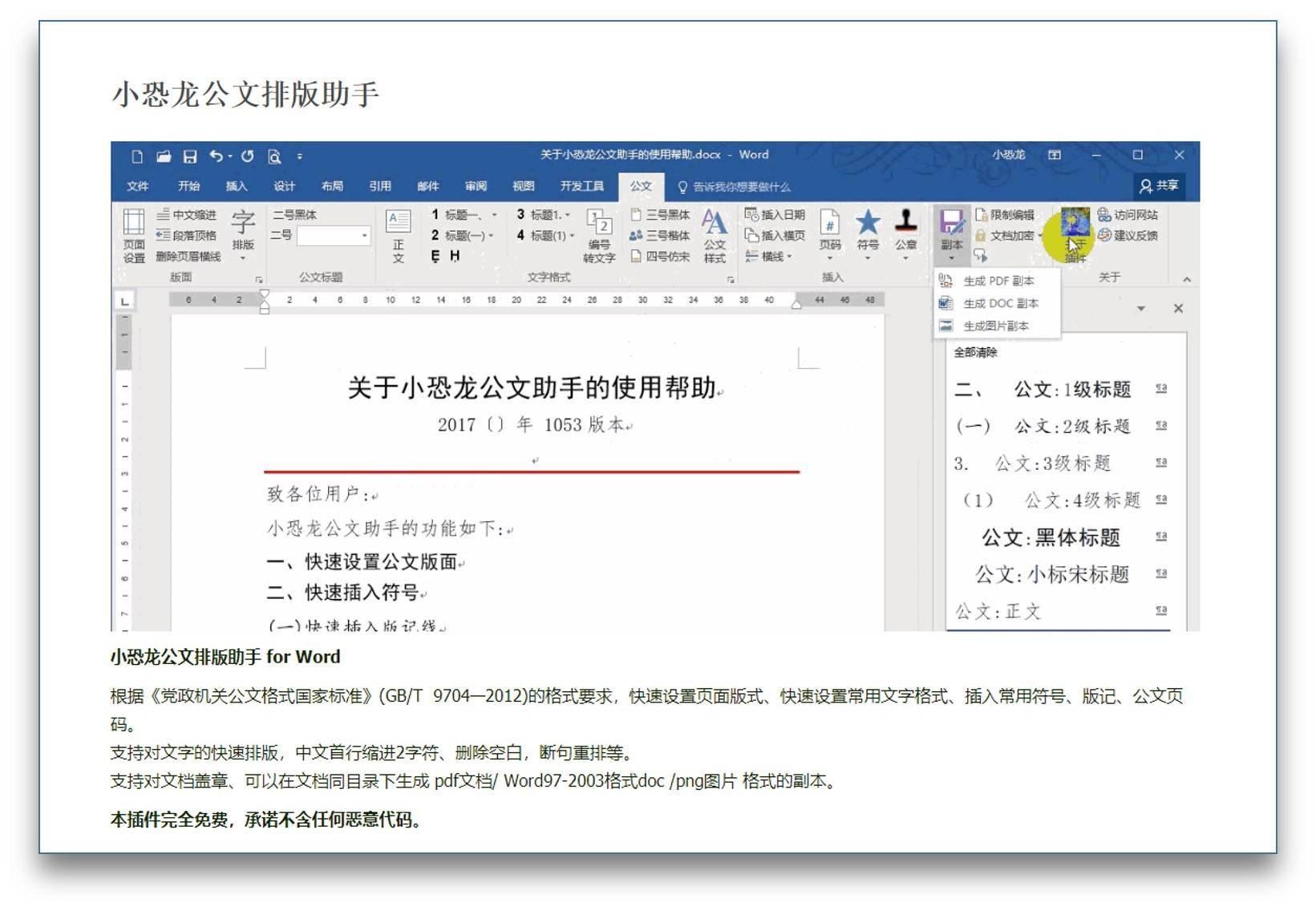
Task: Click 编号转文字 numbering to text
Action: coord(599,236)
